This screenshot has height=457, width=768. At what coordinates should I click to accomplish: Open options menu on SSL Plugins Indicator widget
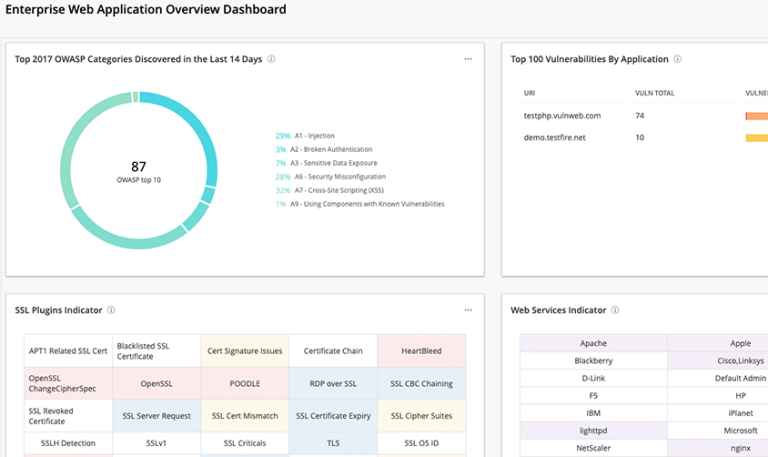pos(468,310)
